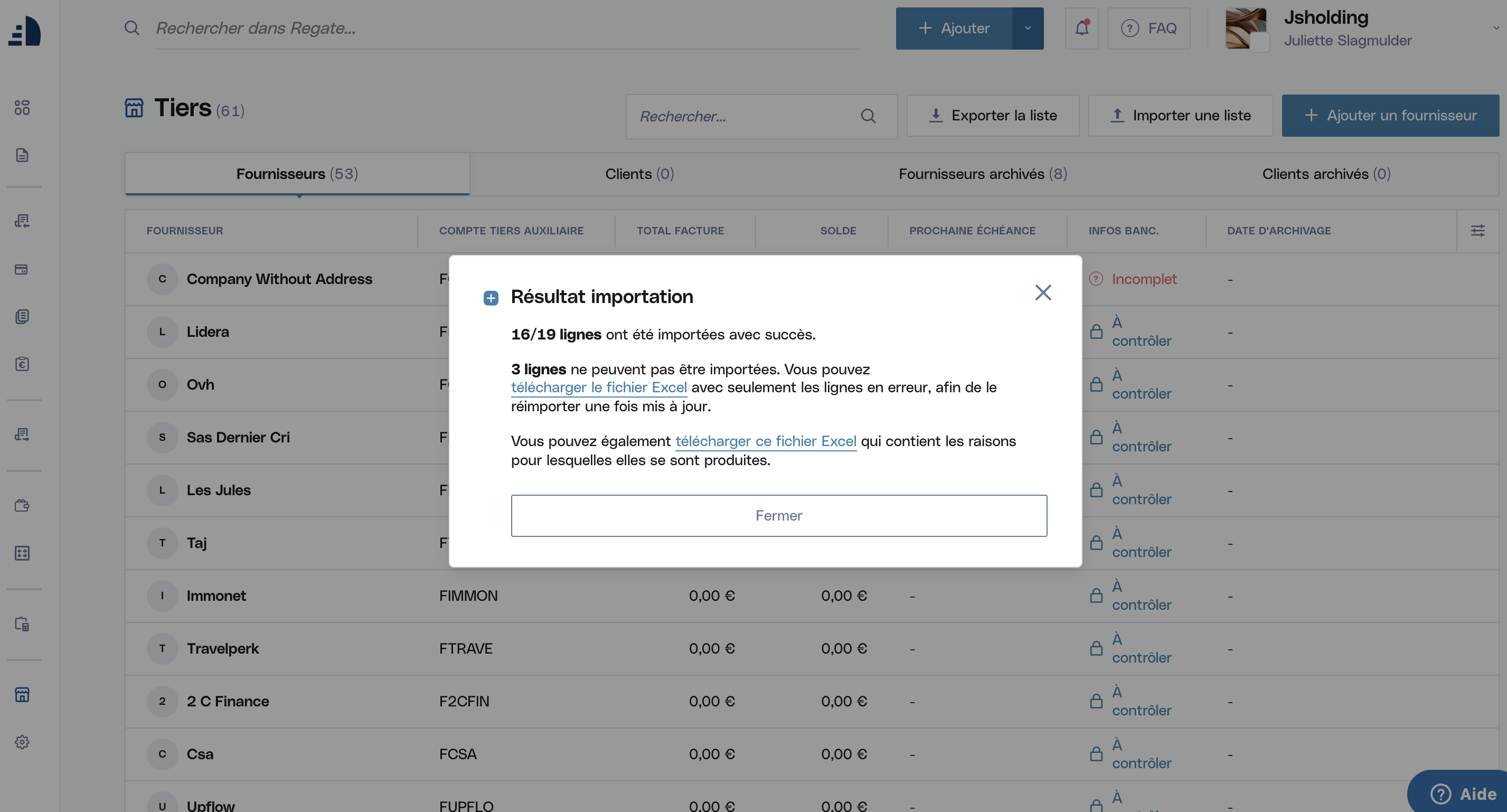Click the card icon in sidebar
Image resolution: width=1507 pixels, height=812 pixels.
point(22,269)
